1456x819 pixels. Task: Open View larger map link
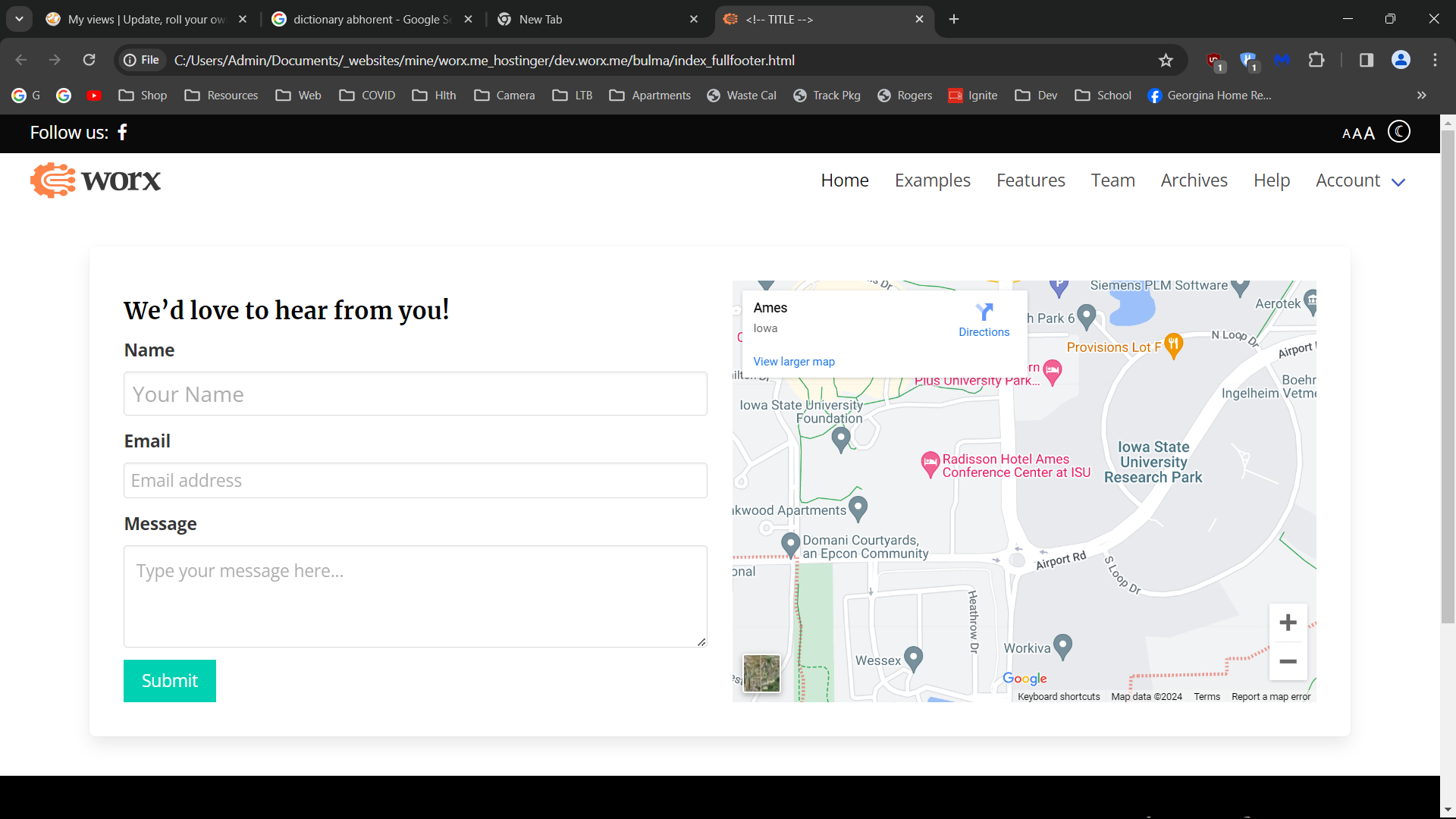point(793,362)
